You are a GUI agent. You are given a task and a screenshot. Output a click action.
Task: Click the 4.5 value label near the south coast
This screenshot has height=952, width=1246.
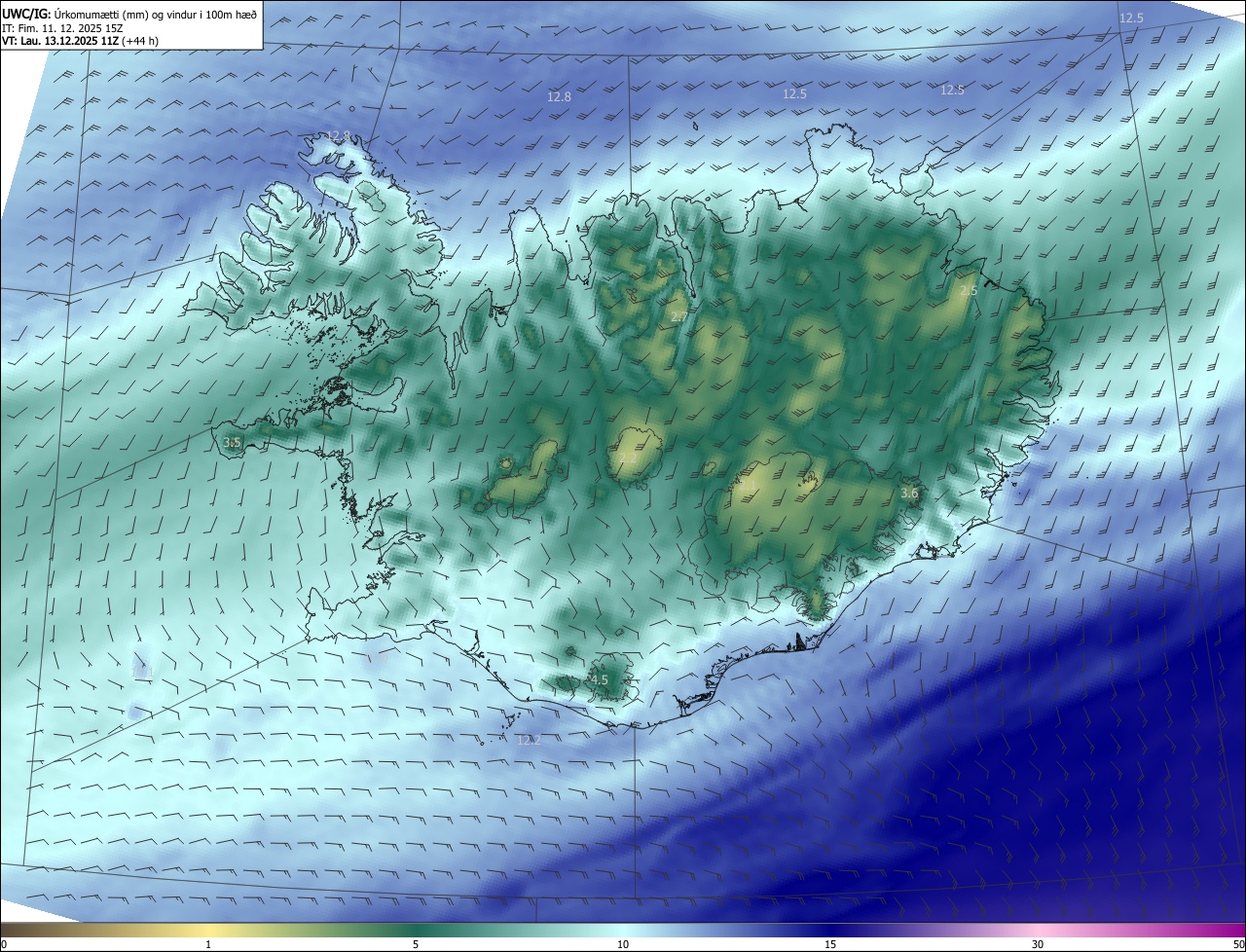pos(599,679)
